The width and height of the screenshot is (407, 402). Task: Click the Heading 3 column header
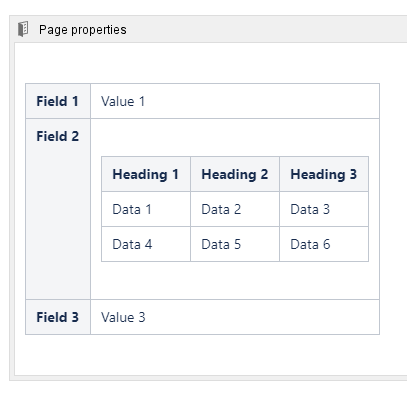point(324,174)
